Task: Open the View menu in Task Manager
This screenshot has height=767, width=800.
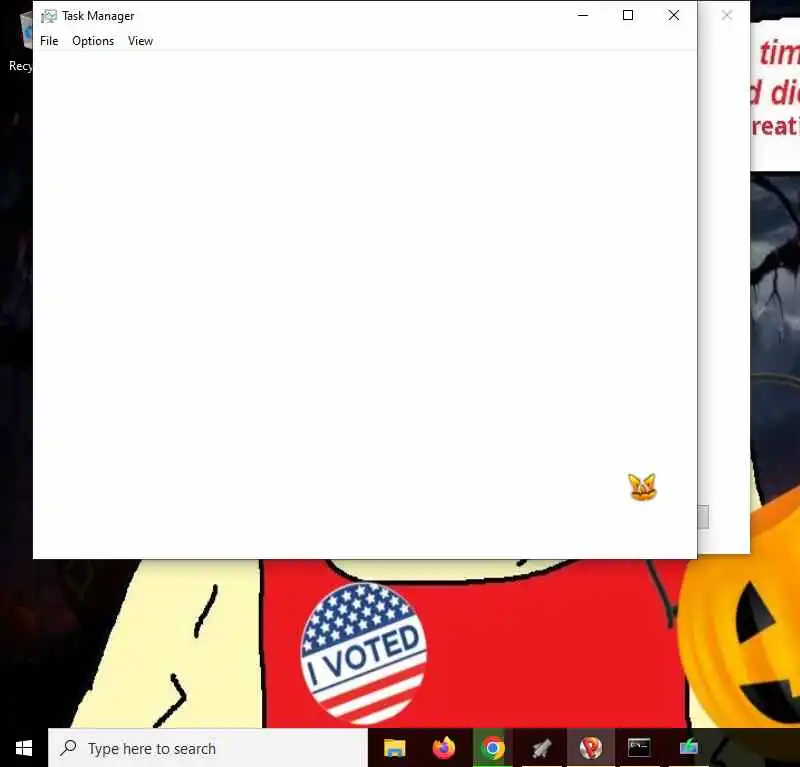Action: [140, 41]
